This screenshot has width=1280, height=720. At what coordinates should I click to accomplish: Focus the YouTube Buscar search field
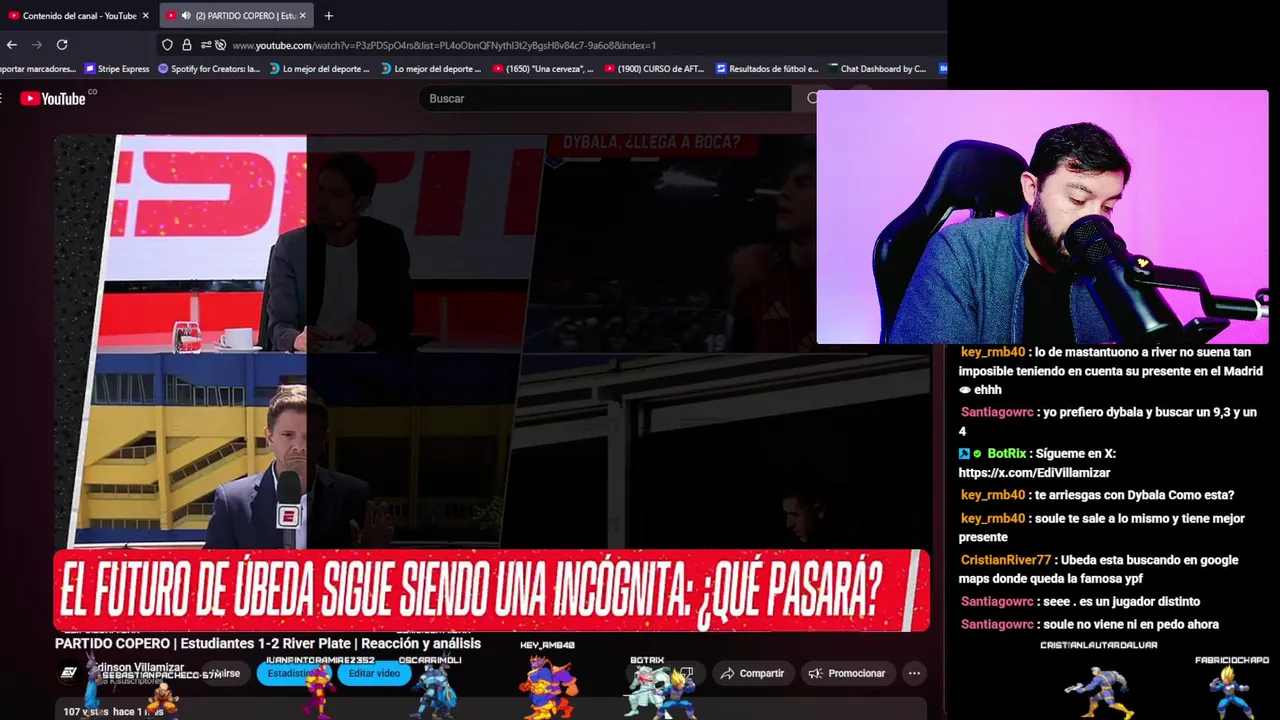point(605,98)
